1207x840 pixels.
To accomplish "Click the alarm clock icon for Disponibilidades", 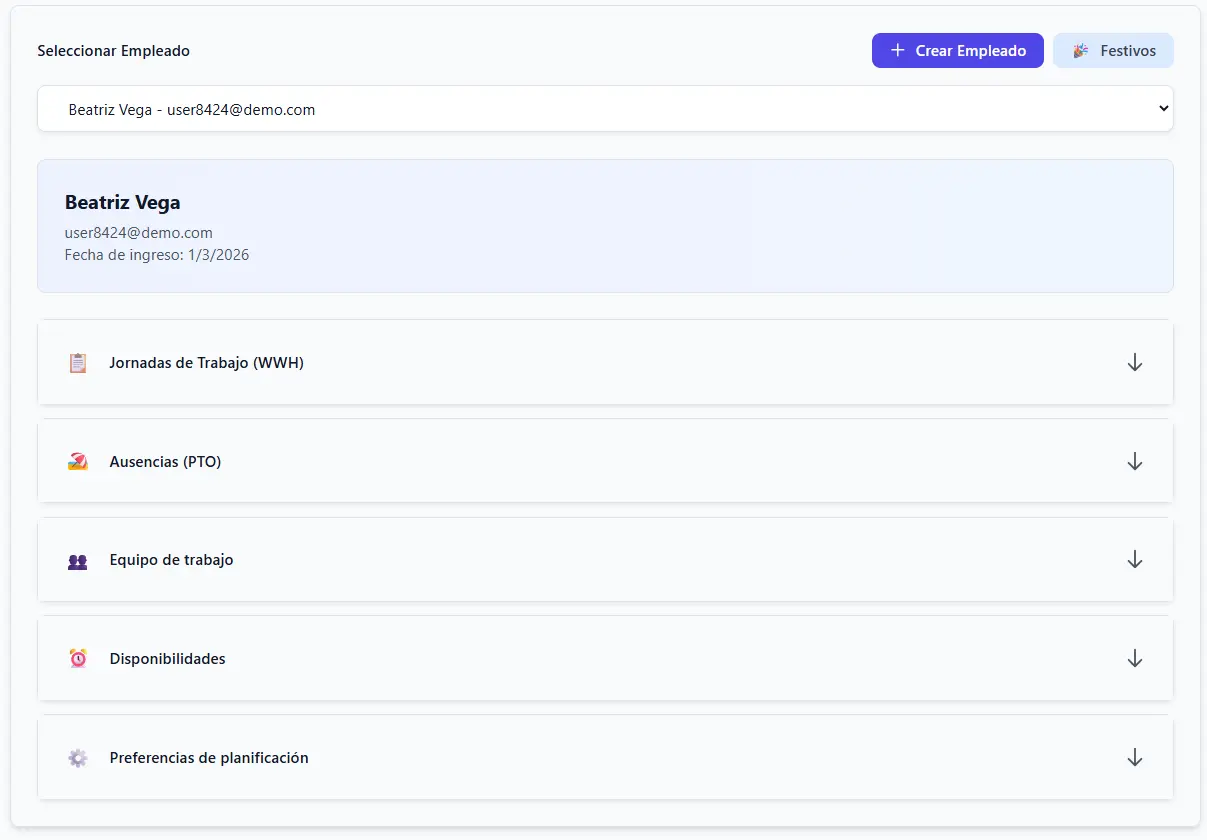I will [x=78, y=659].
